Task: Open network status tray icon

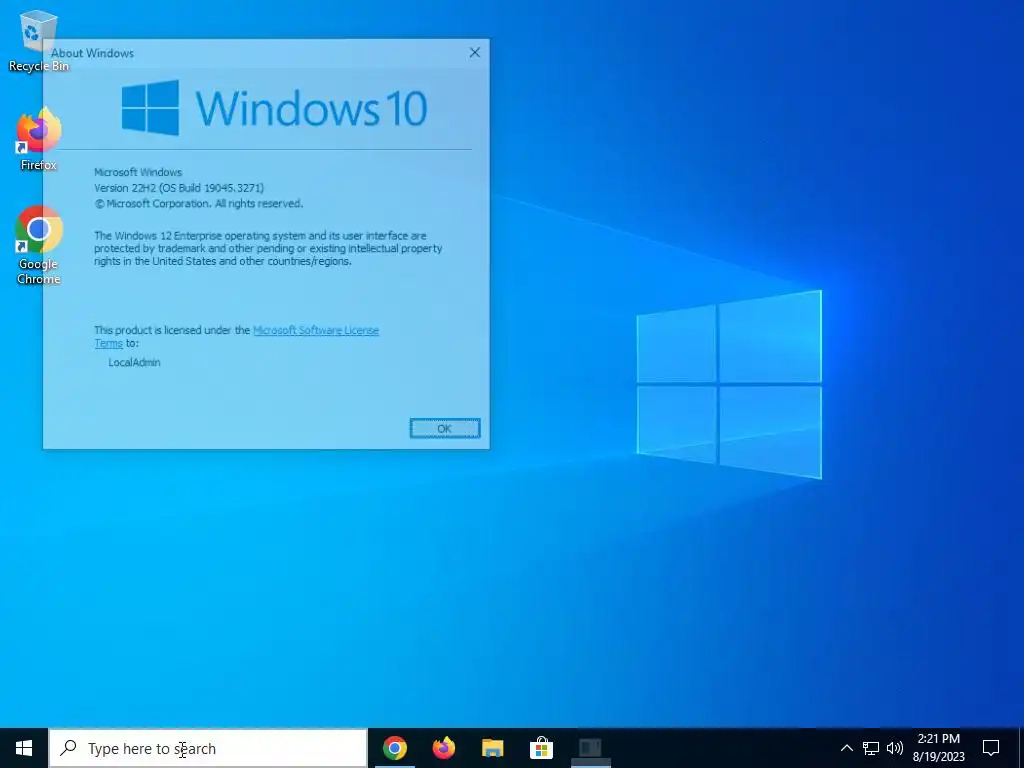Action: (871, 748)
